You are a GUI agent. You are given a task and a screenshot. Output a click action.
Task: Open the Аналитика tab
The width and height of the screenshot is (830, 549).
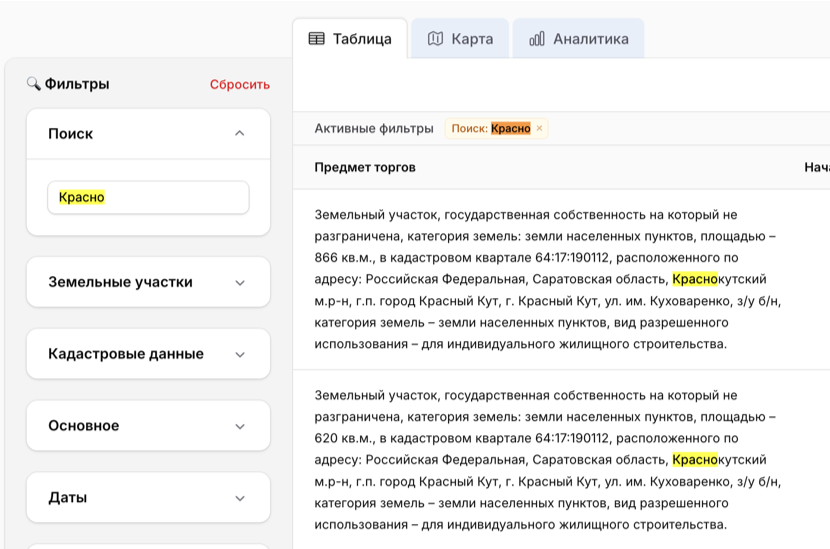coord(579,39)
